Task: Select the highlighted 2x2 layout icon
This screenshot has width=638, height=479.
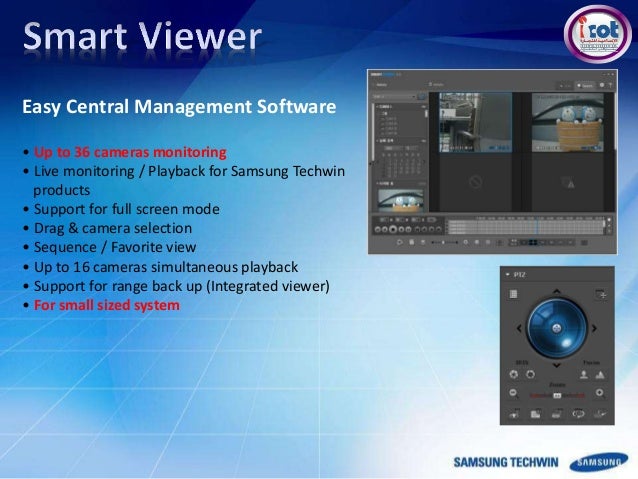Action: (x=532, y=243)
